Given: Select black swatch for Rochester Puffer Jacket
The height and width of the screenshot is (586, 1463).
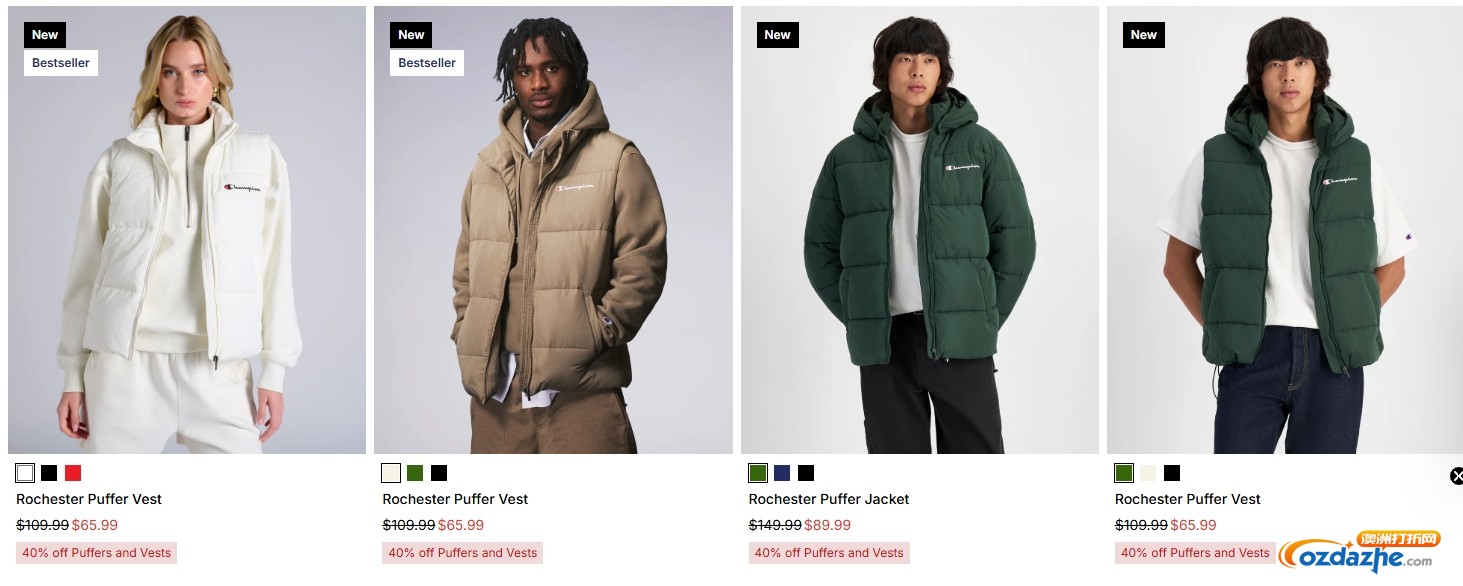Looking at the screenshot, I should tap(806, 473).
